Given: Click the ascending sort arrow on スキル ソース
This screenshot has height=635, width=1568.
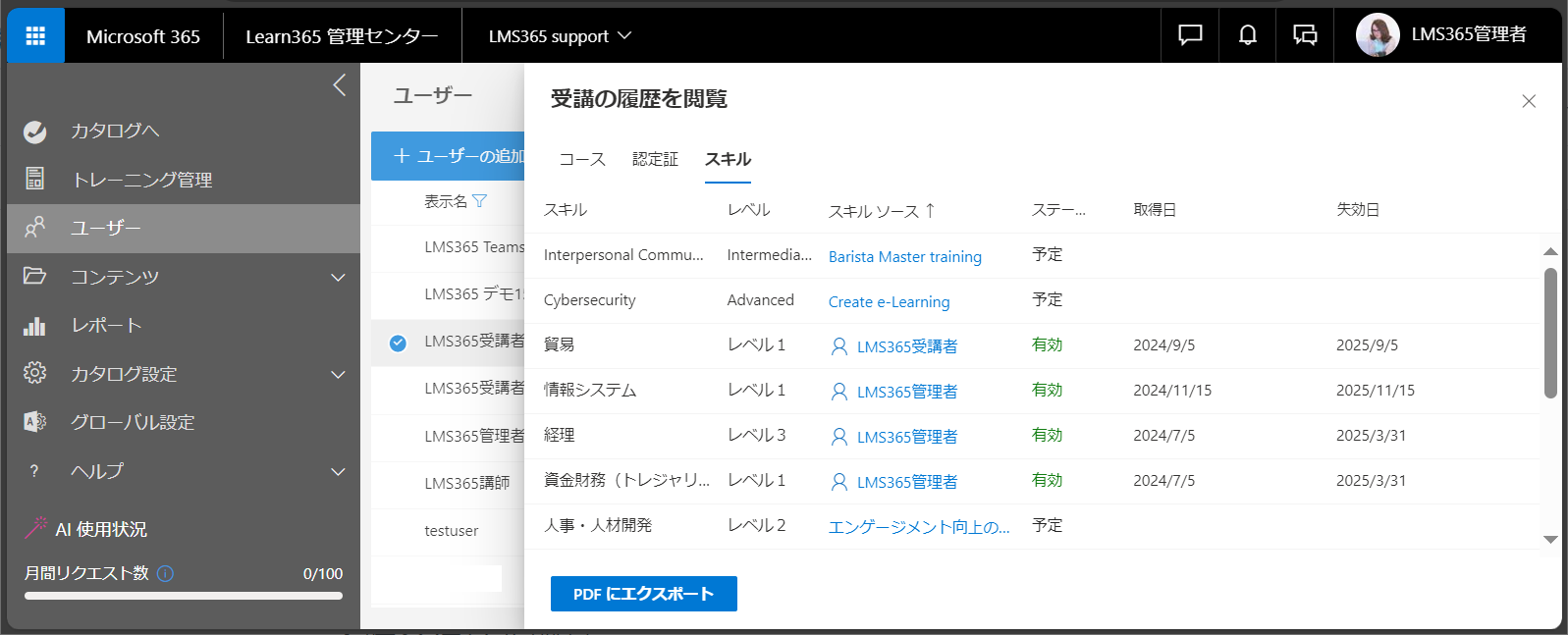Looking at the screenshot, I should 930,210.
